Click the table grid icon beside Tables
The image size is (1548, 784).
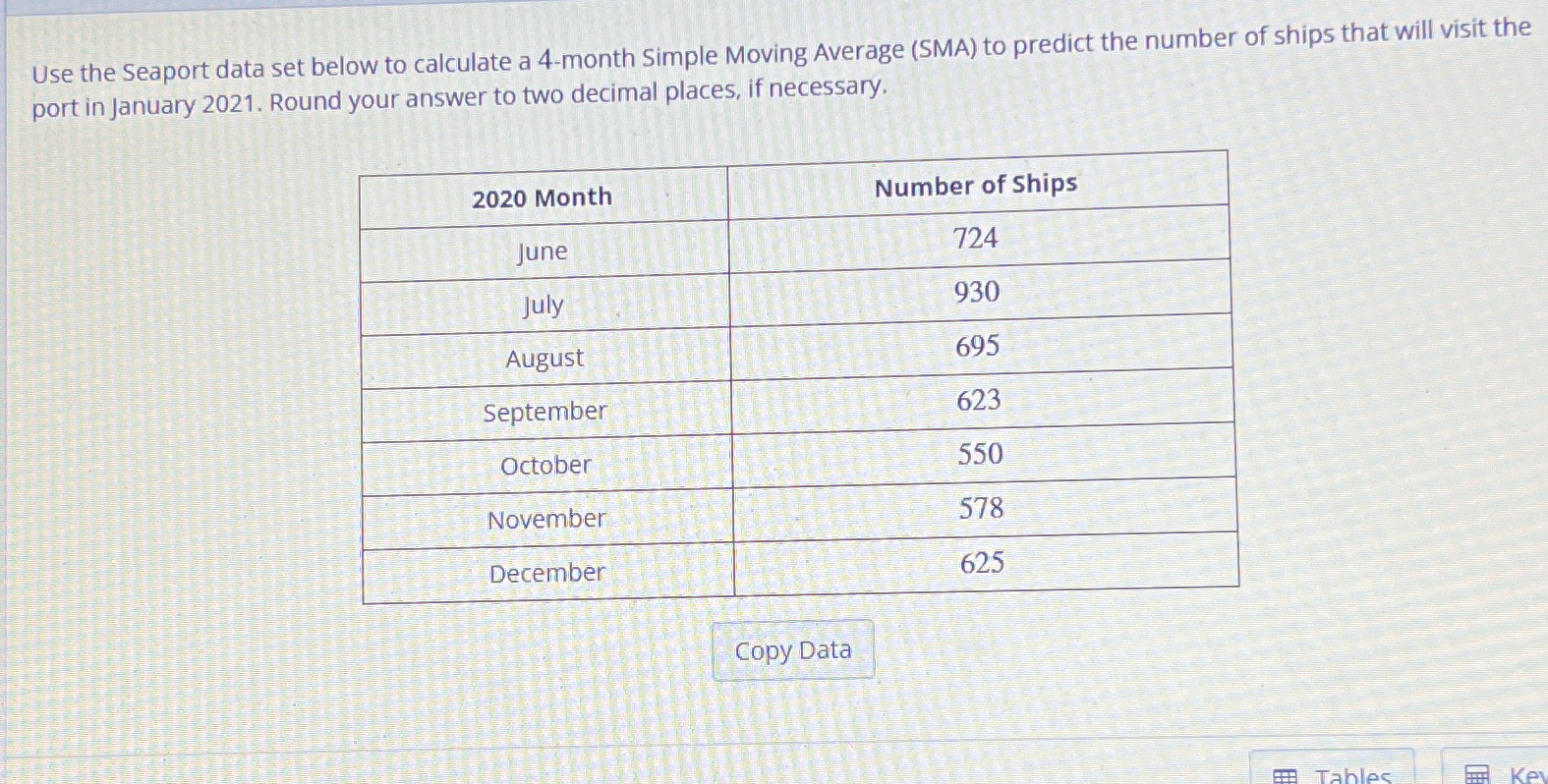point(1285,773)
